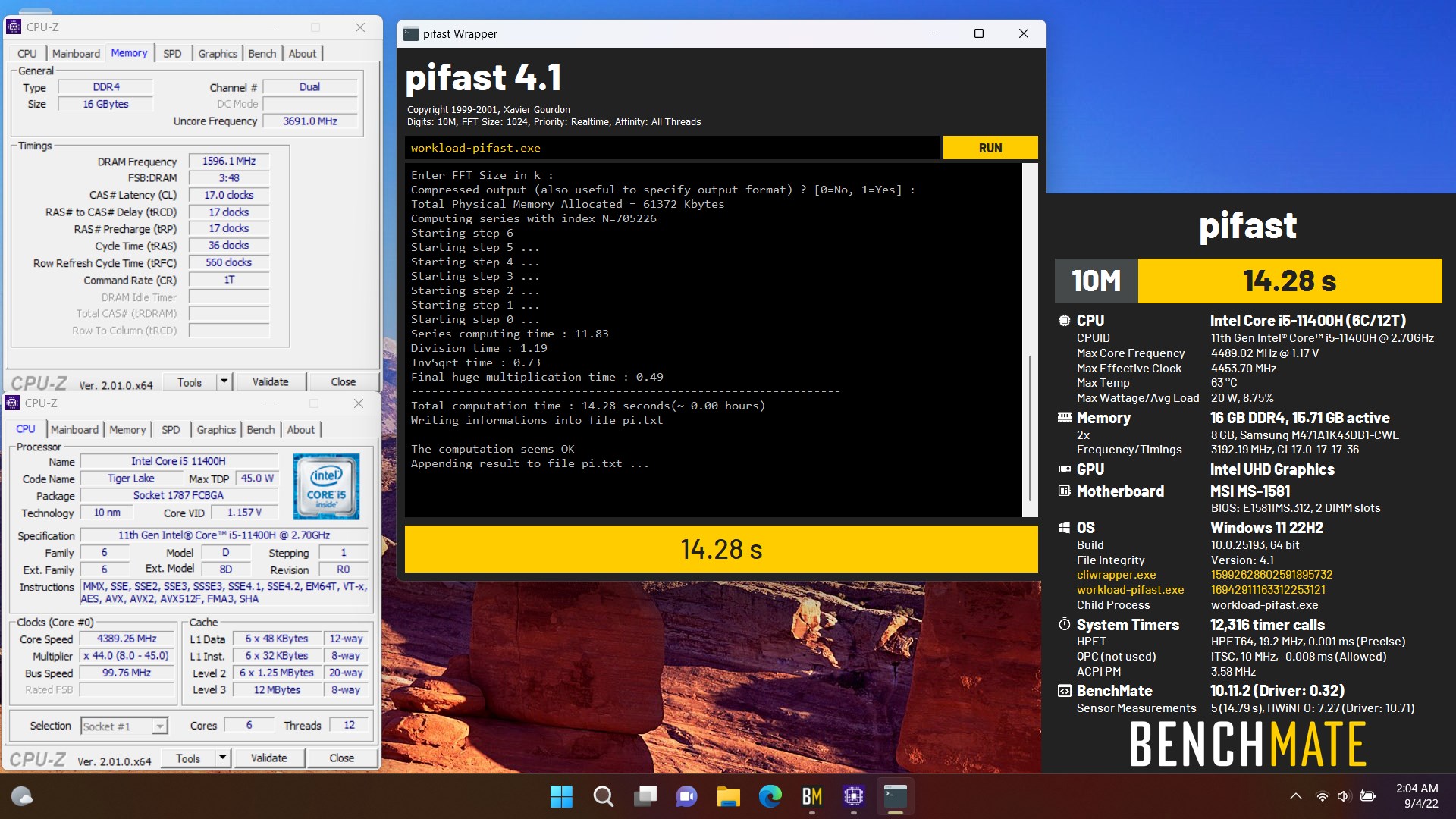Click Close button in top CPU-Z window
Viewport: 1456px width, 819px height.
pyautogui.click(x=343, y=382)
